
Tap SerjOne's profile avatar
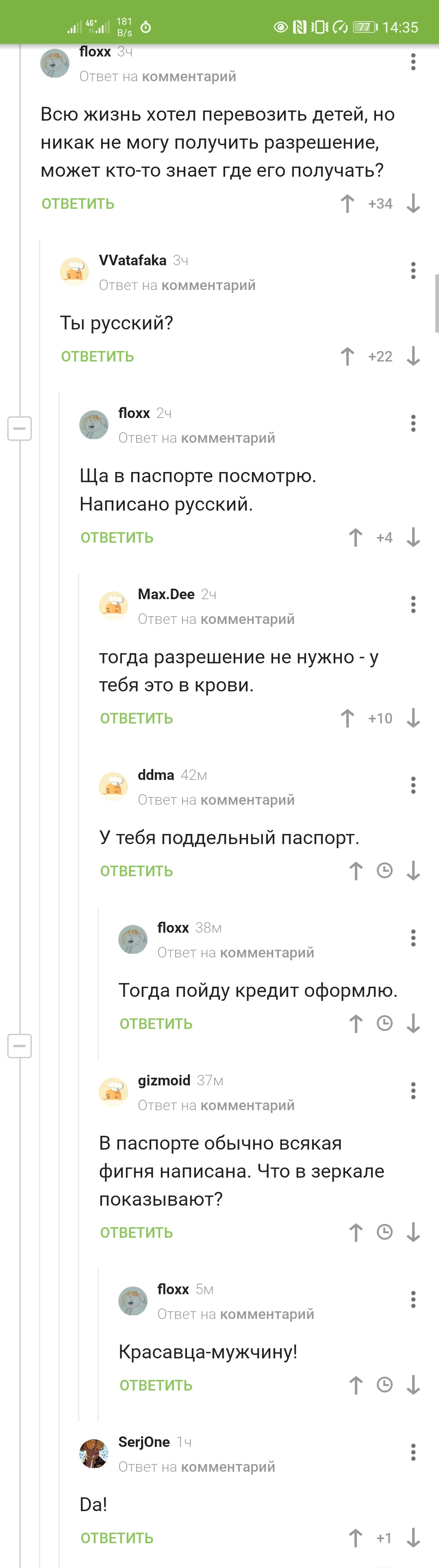point(94,1453)
